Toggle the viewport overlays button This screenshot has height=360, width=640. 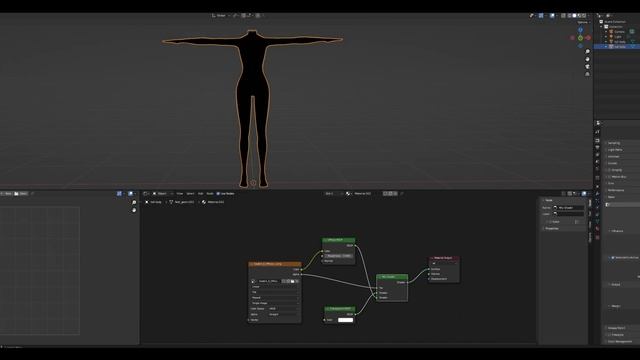552,16
